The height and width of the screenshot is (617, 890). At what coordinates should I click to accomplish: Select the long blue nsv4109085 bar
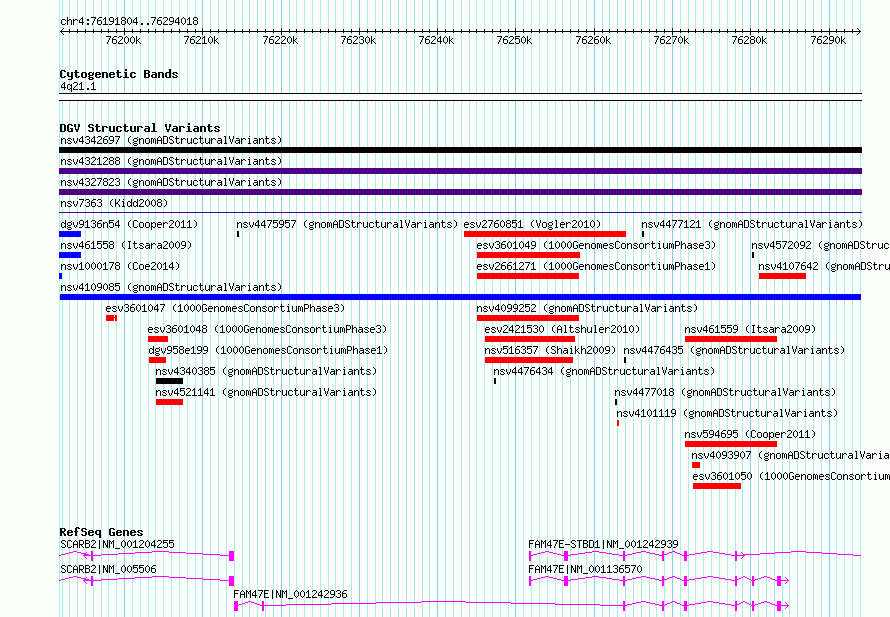(460, 297)
